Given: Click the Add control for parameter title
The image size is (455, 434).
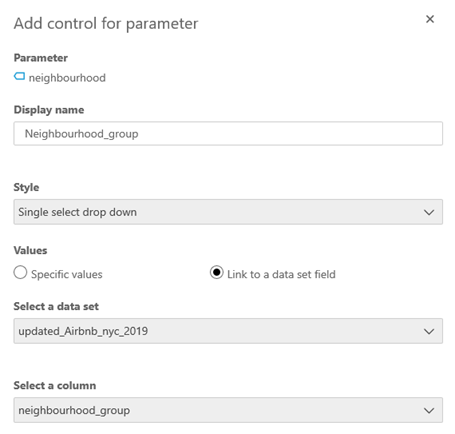Looking at the screenshot, I should [106, 24].
